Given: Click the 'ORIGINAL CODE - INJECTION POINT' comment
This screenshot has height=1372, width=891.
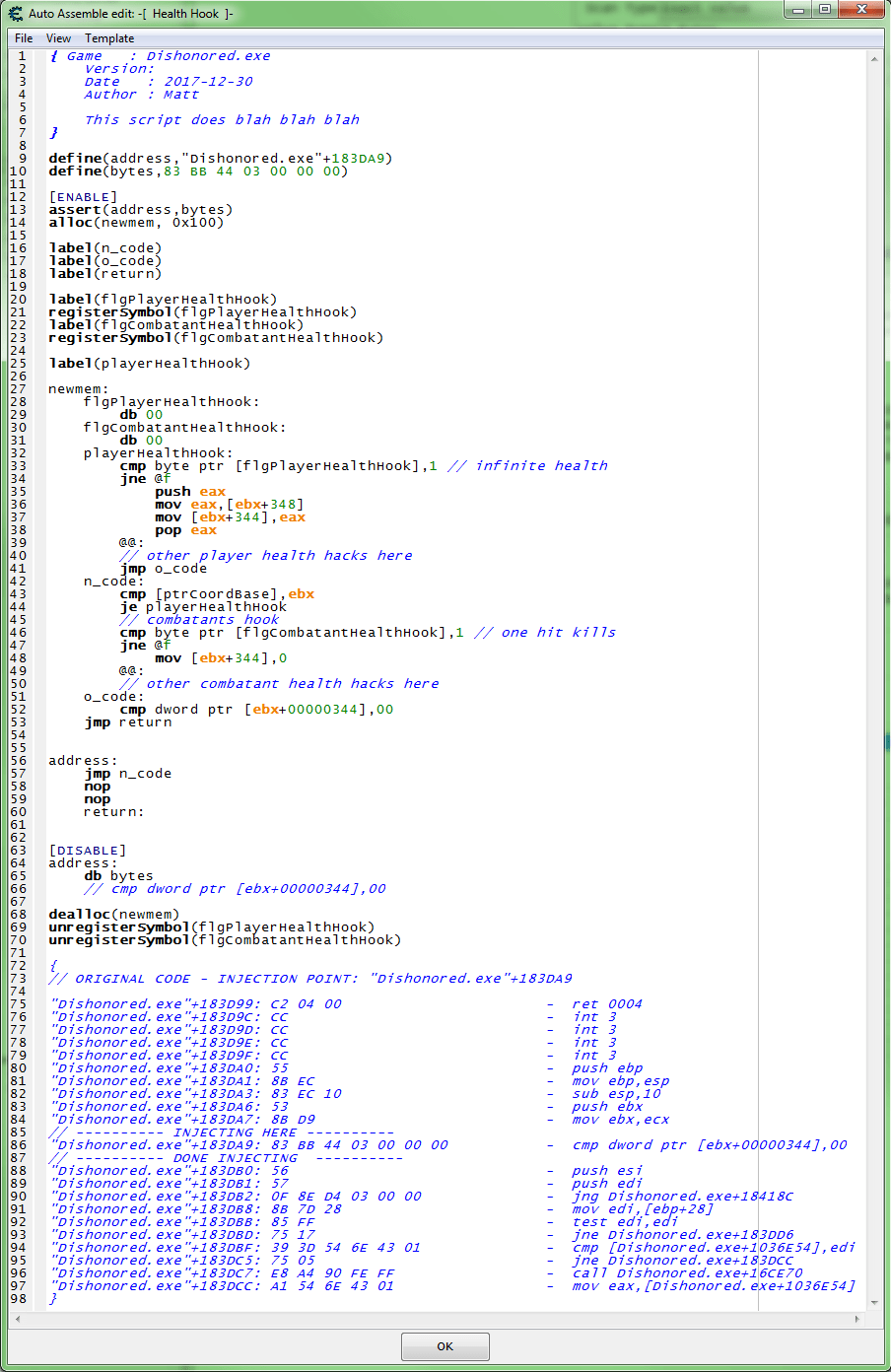Looking at the screenshot, I should [x=310, y=979].
